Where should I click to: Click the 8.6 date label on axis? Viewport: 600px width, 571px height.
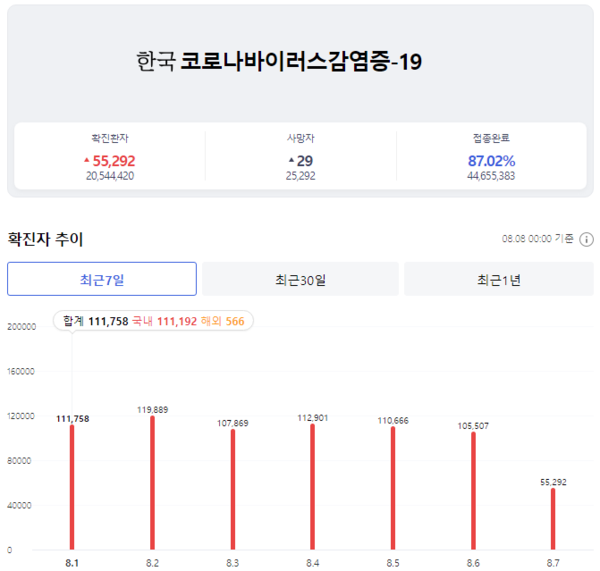point(473,563)
